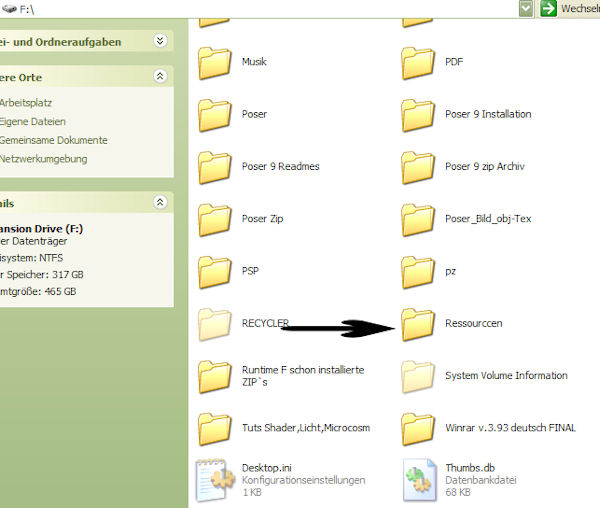
Task: Open the Netzwerkumgebung link
Action: 43,159
